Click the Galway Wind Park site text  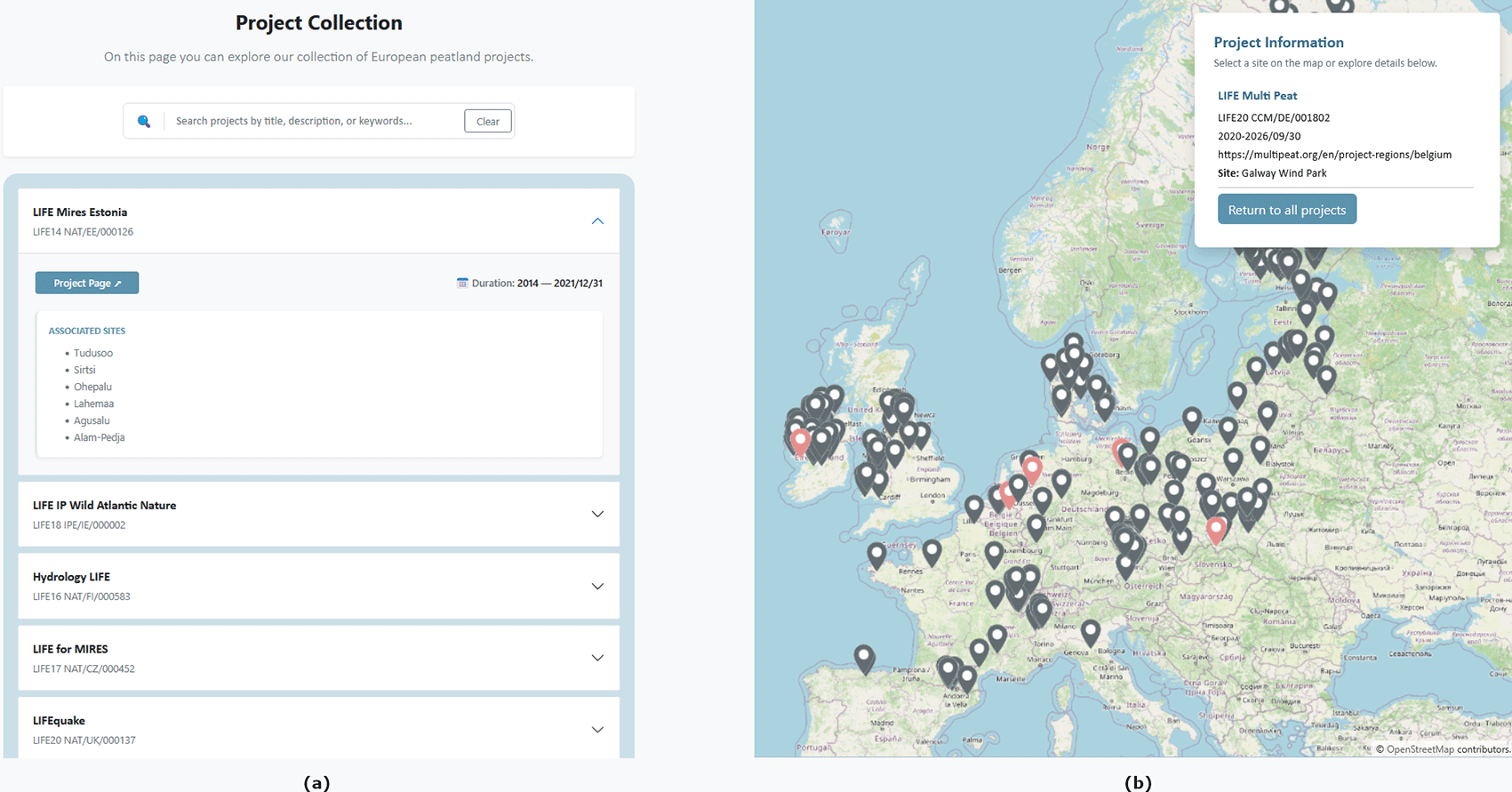pyautogui.click(x=1284, y=173)
